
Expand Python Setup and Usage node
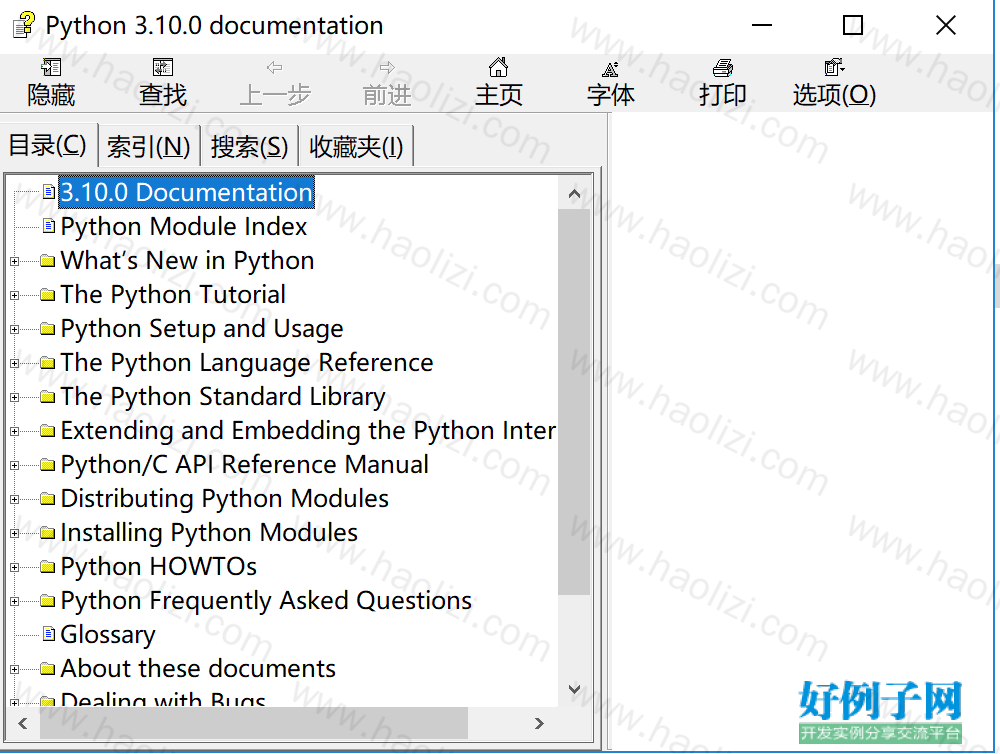click(15, 330)
